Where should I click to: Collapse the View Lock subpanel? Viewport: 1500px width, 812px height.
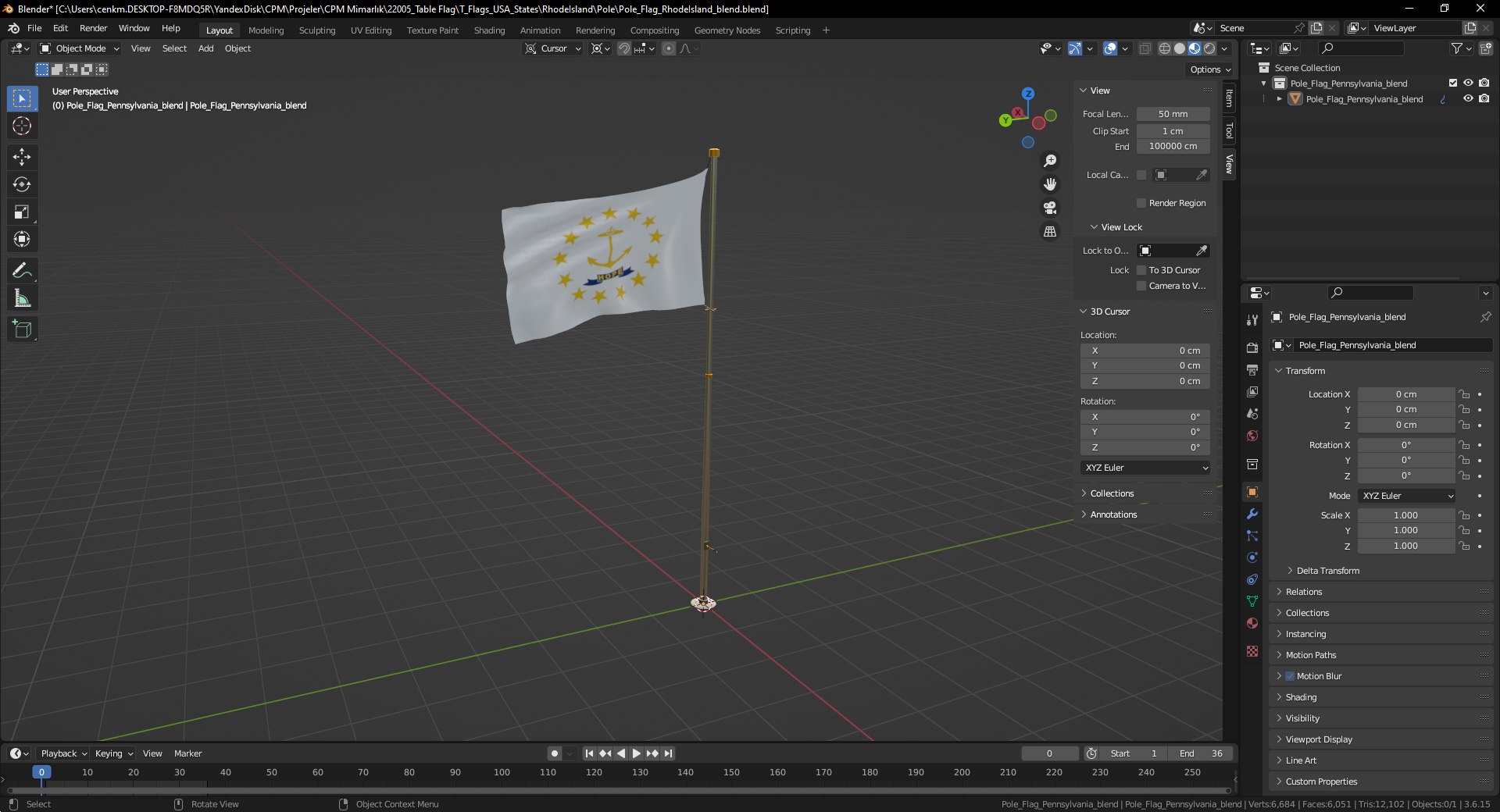point(1120,227)
